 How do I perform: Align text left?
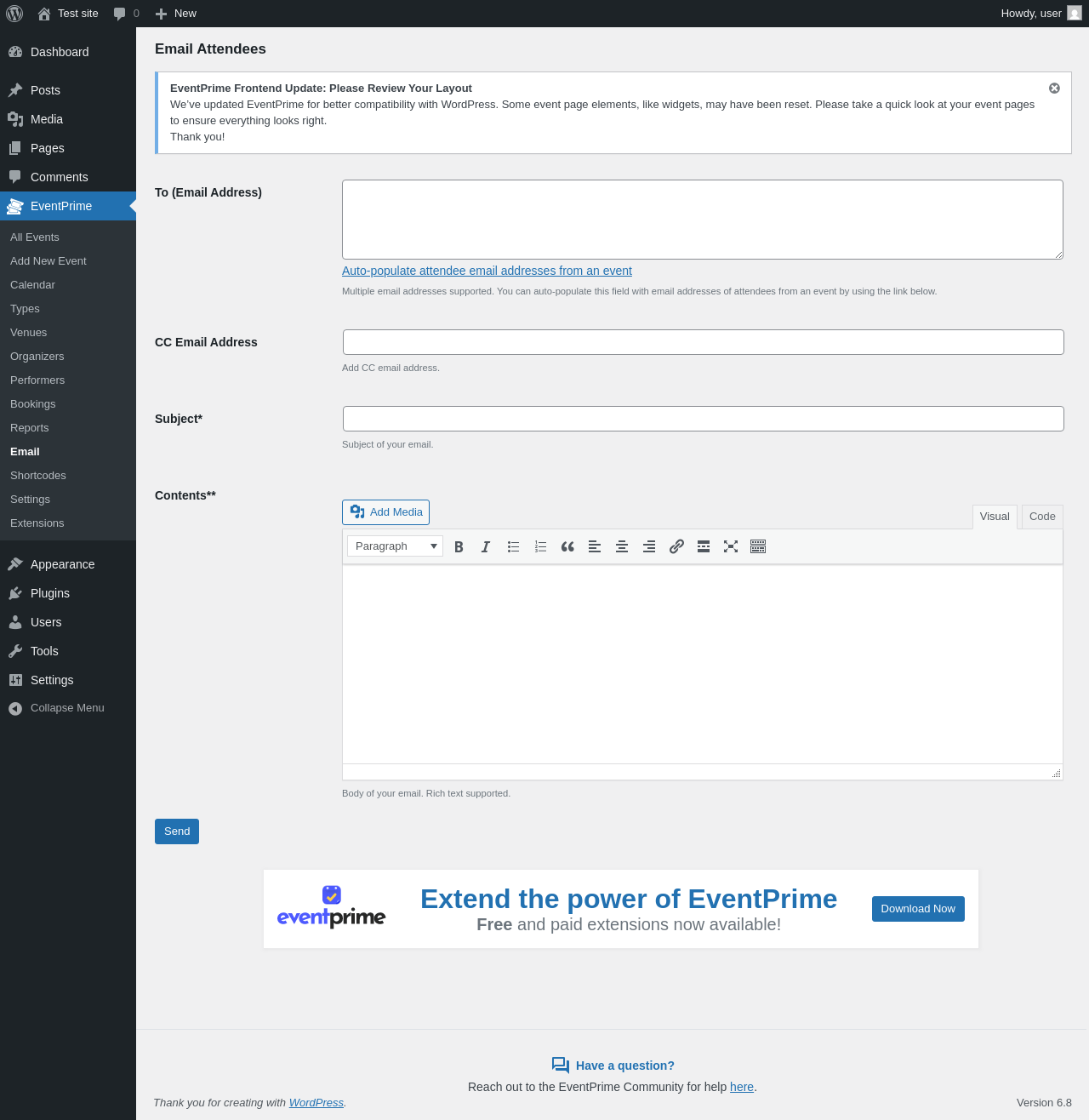point(595,546)
